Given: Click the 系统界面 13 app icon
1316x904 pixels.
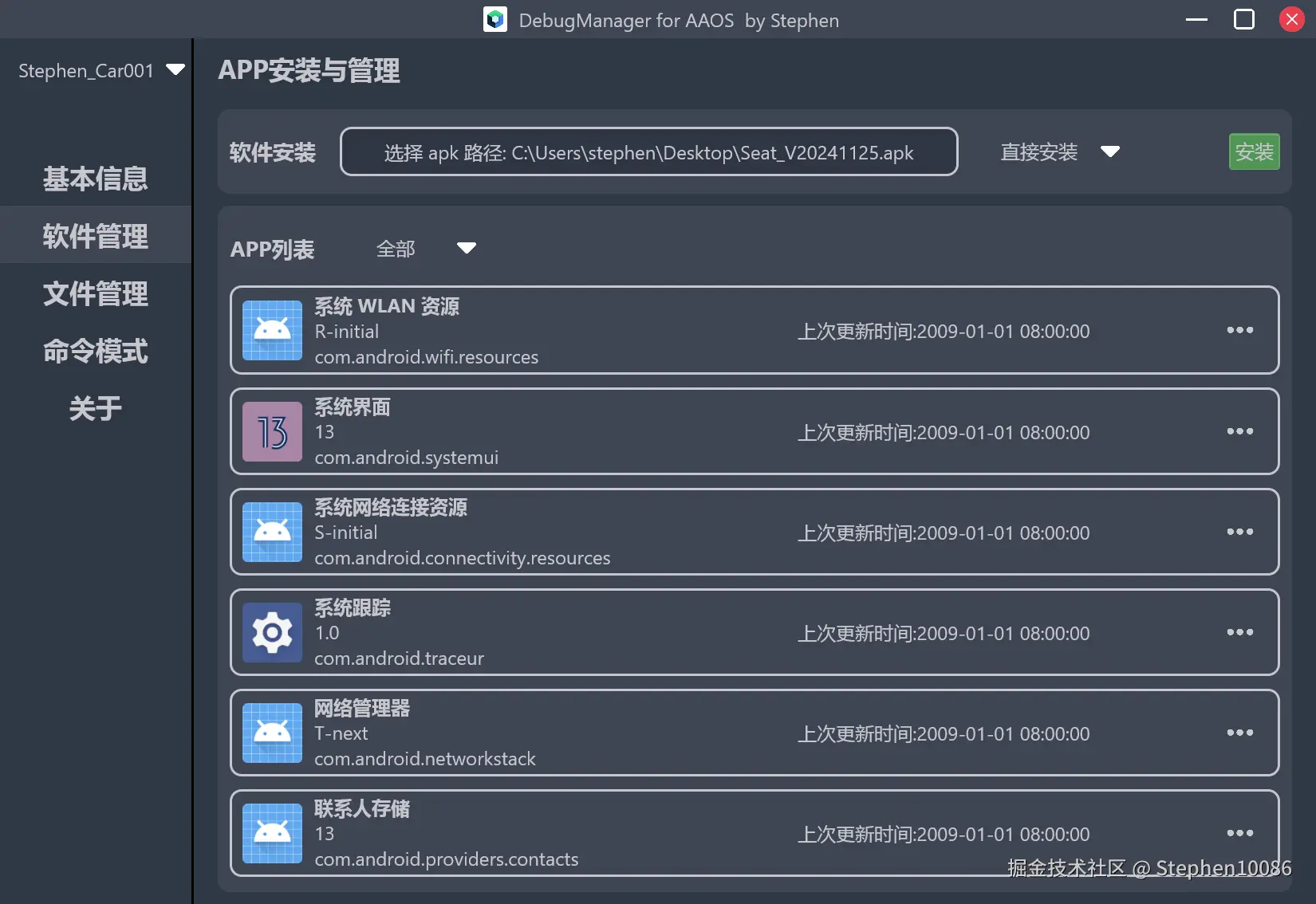Looking at the screenshot, I should point(272,431).
